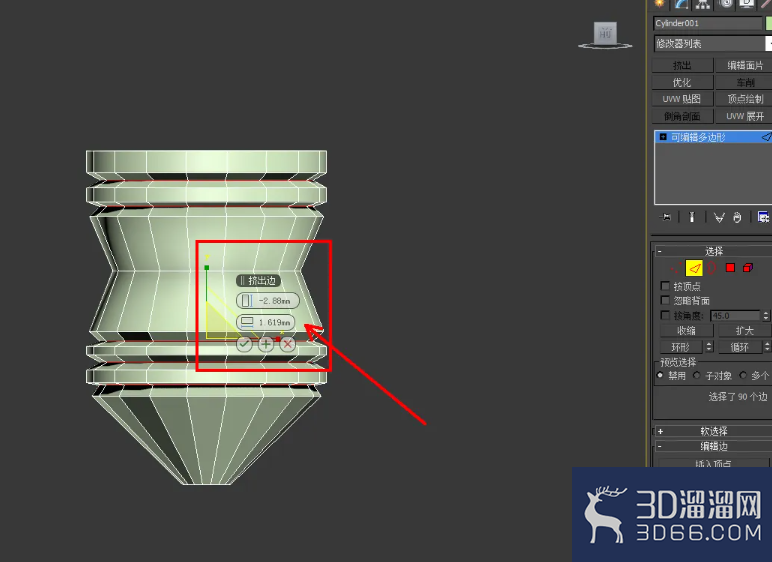The image size is (772, 562).
Task: Click the 45.0 angle value field
Action: coord(736,315)
